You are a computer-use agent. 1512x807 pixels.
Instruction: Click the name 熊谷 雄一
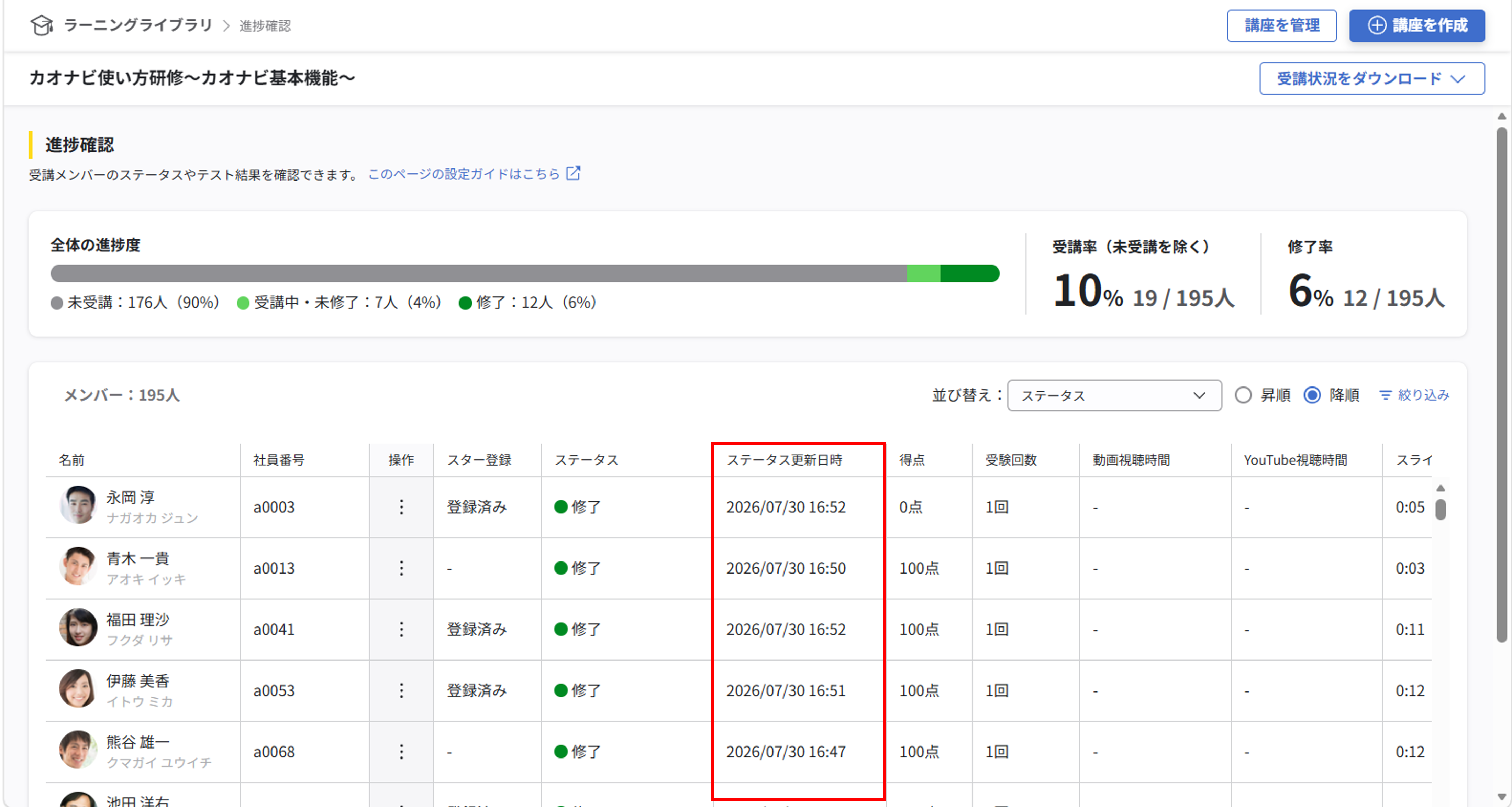[x=138, y=742]
